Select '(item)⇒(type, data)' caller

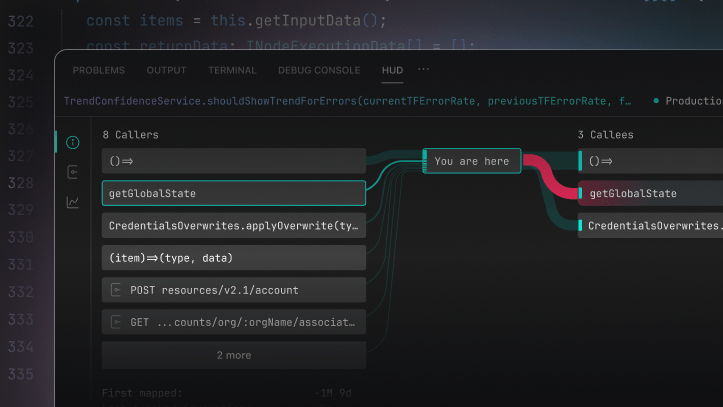click(234, 258)
